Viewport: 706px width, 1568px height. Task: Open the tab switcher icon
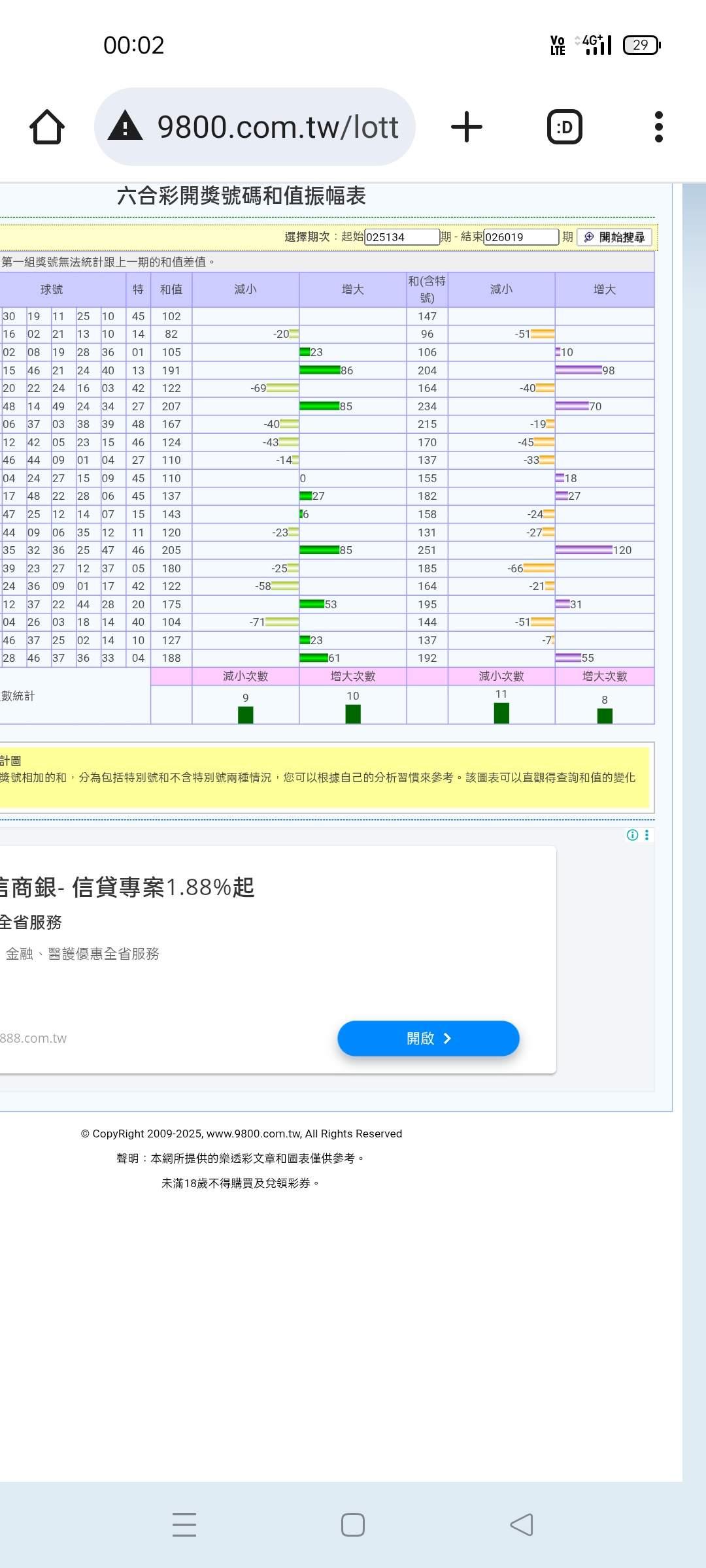[564, 127]
